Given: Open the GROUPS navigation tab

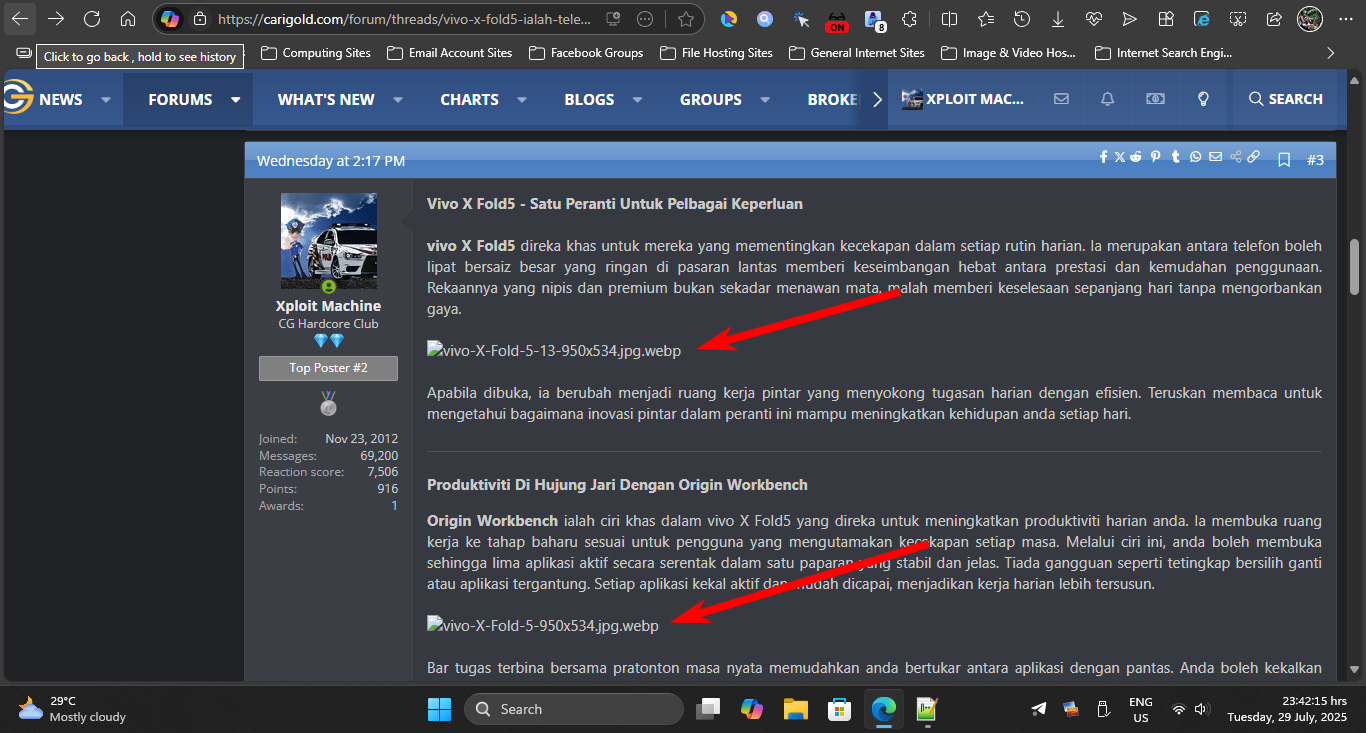Looking at the screenshot, I should (x=711, y=99).
